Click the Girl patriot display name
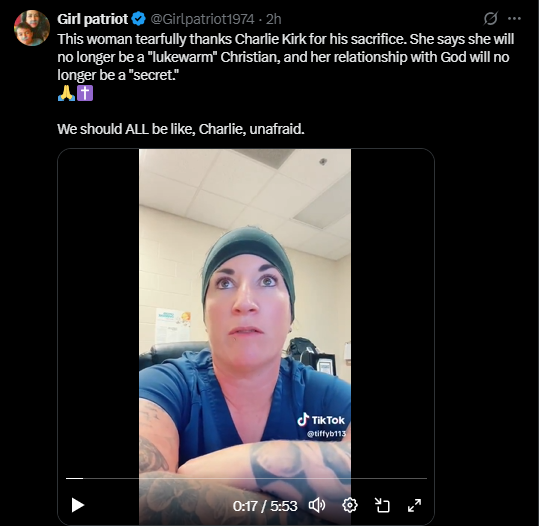Screen dimensions: 539x526 (x=92, y=19)
